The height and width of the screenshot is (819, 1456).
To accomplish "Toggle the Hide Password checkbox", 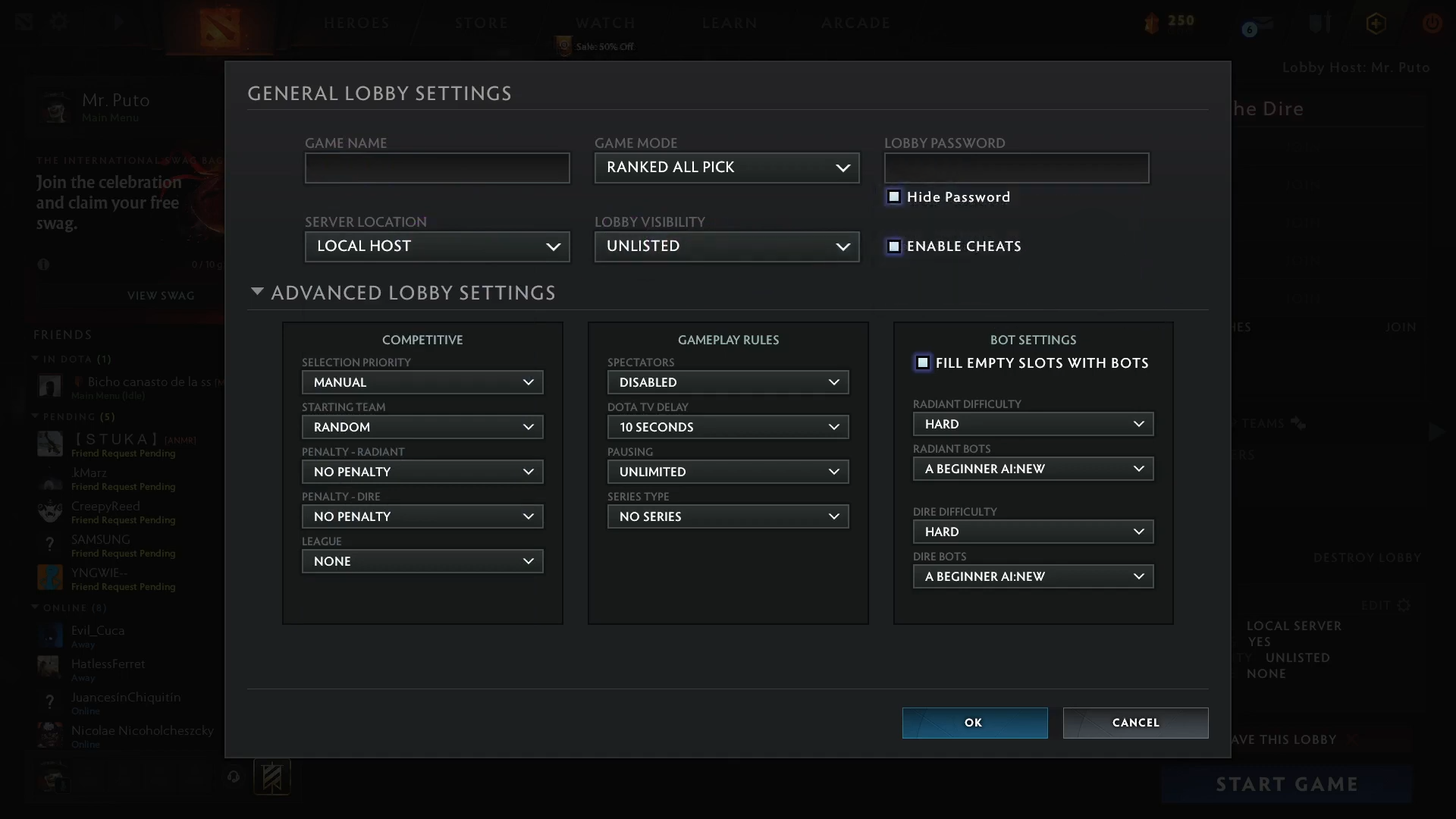I will (x=895, y=197).
